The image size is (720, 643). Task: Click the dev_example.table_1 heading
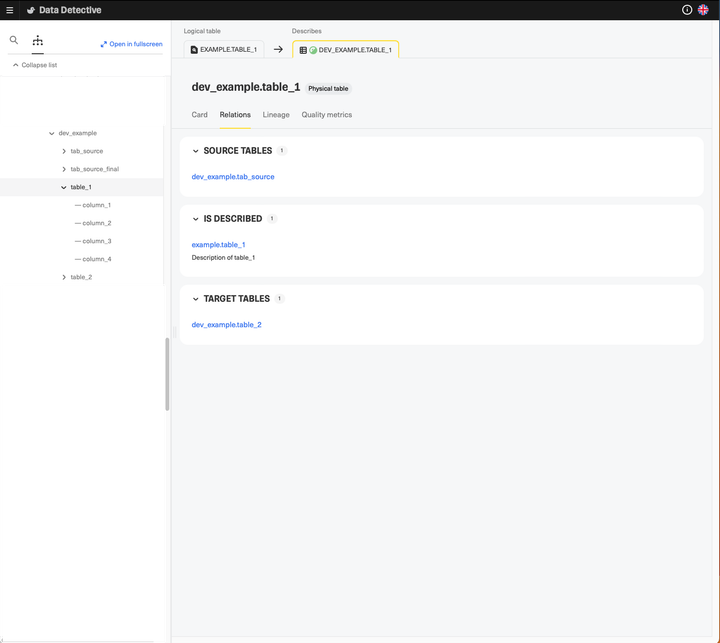click(246, 87)
